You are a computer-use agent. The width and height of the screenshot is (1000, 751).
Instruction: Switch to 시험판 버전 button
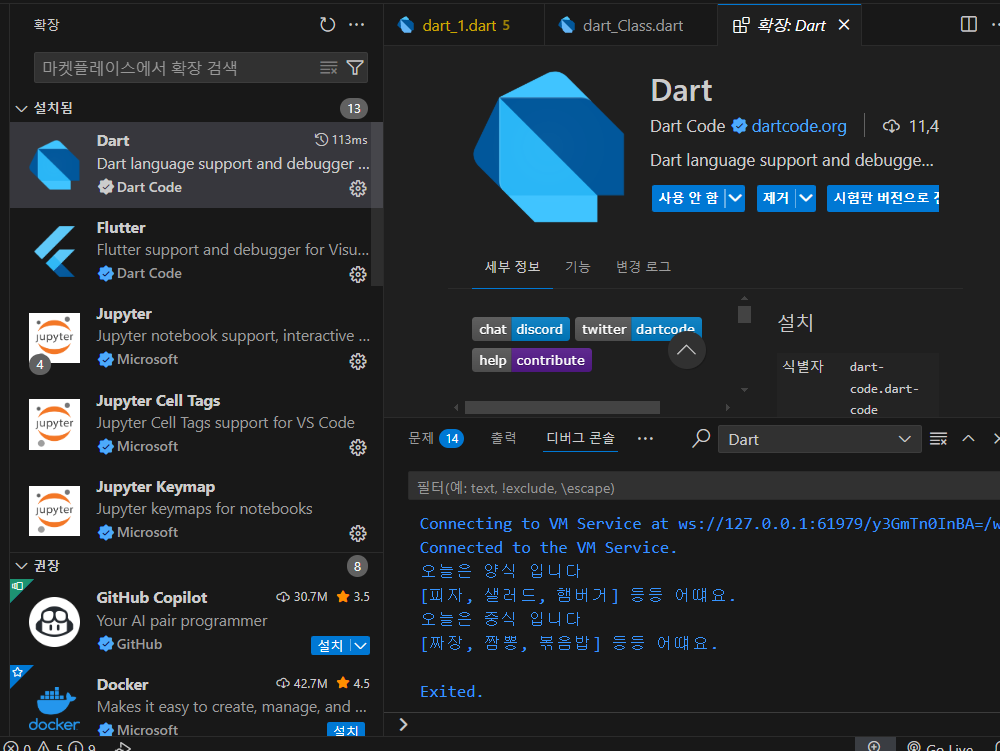883,198
